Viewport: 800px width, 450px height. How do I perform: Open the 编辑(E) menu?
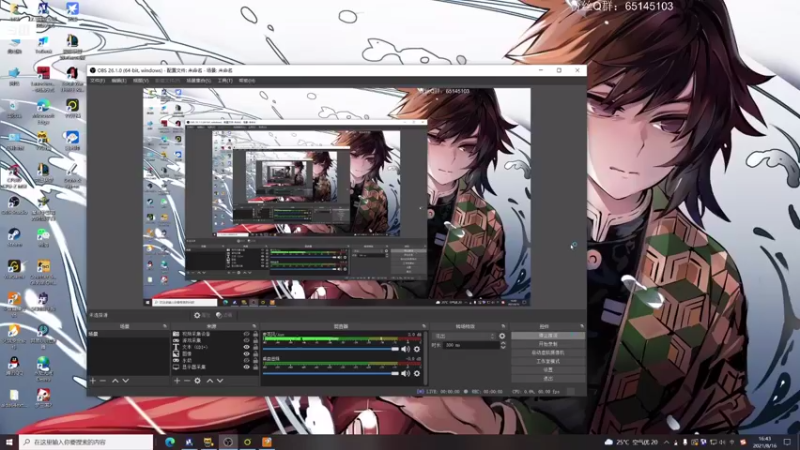(119, 81)
